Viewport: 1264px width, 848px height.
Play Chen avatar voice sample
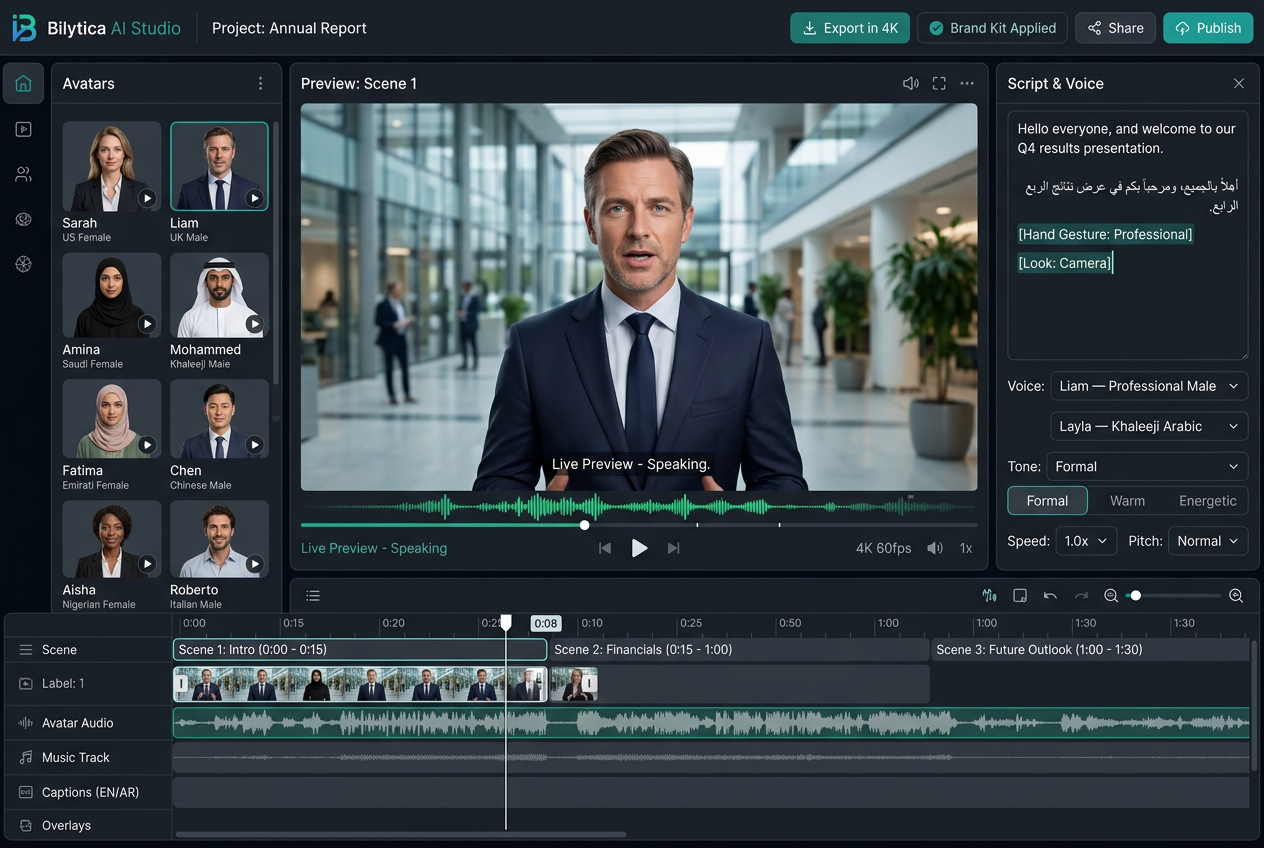254,445
